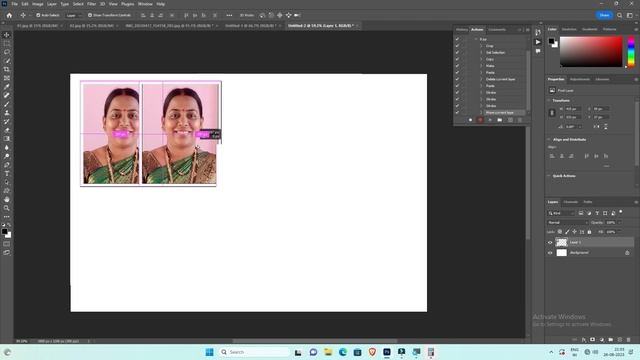Open the Windows Start button
The height and width of the screenshot is (360, 640).
point(209,352)
